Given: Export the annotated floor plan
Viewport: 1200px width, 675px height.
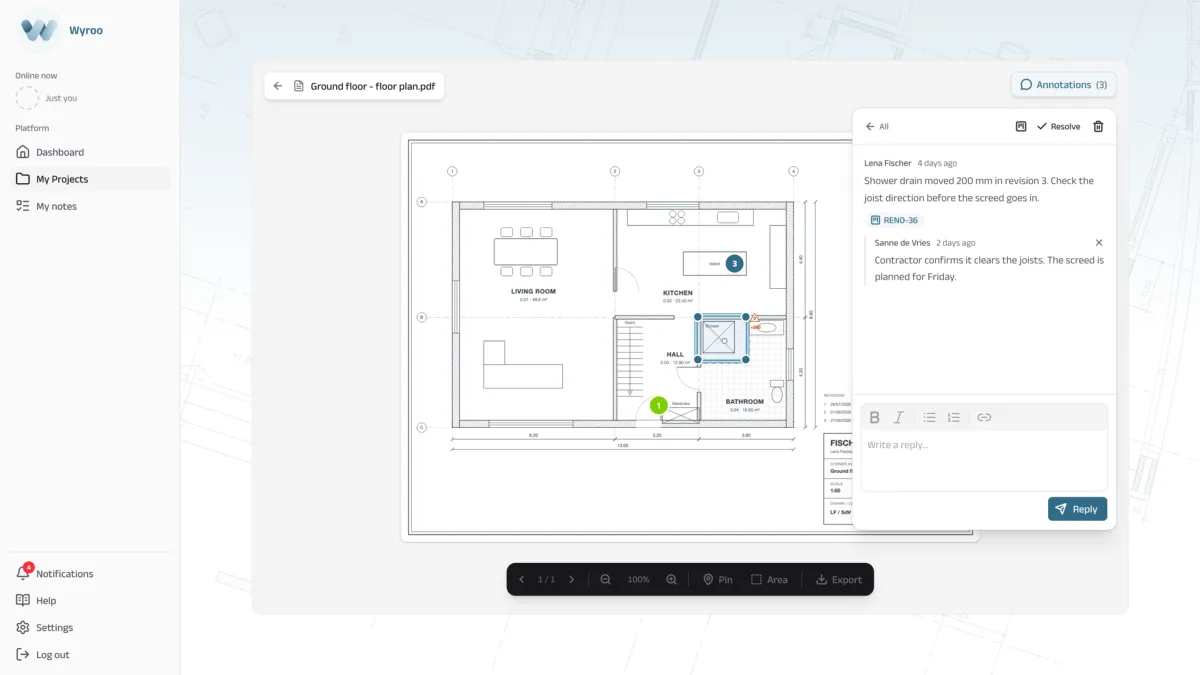Looking at the screenshot, I should [839, 580].
